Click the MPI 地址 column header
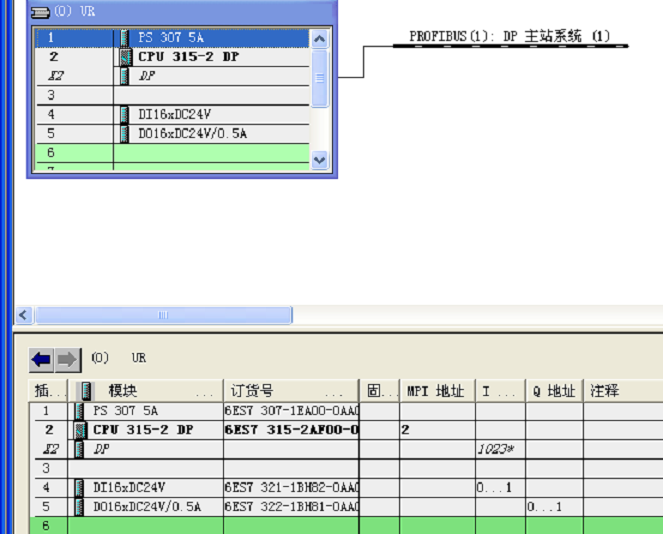The width and height of the screenshot is (663, 534). 438,391
